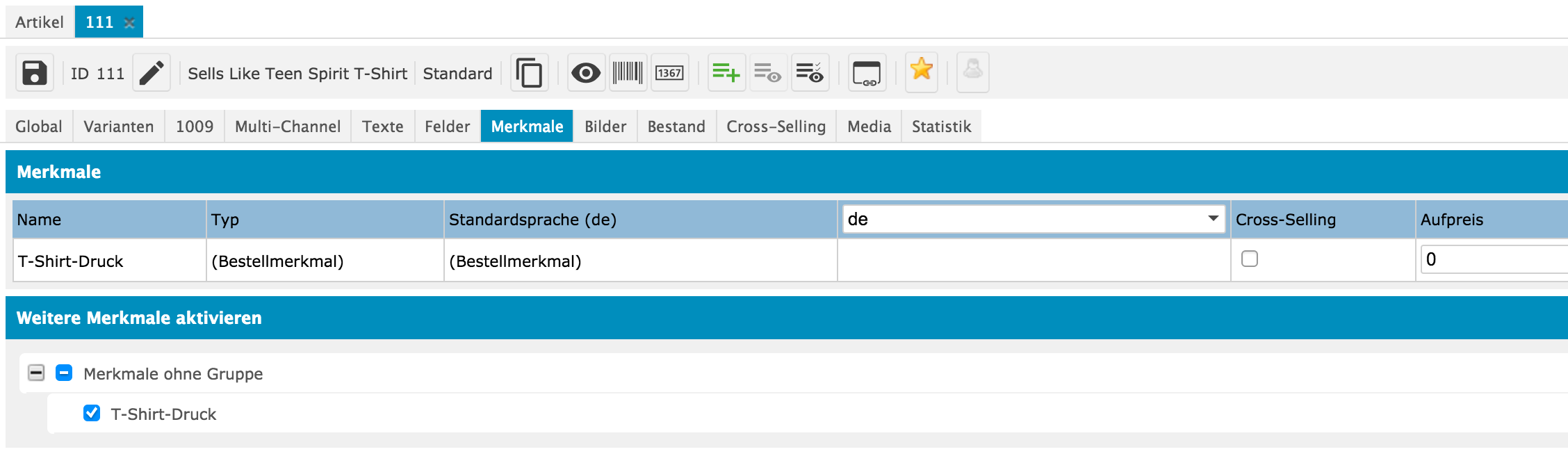Click the yellow star favorite icon
The image size is (1568, 463).
coord(921,70)
